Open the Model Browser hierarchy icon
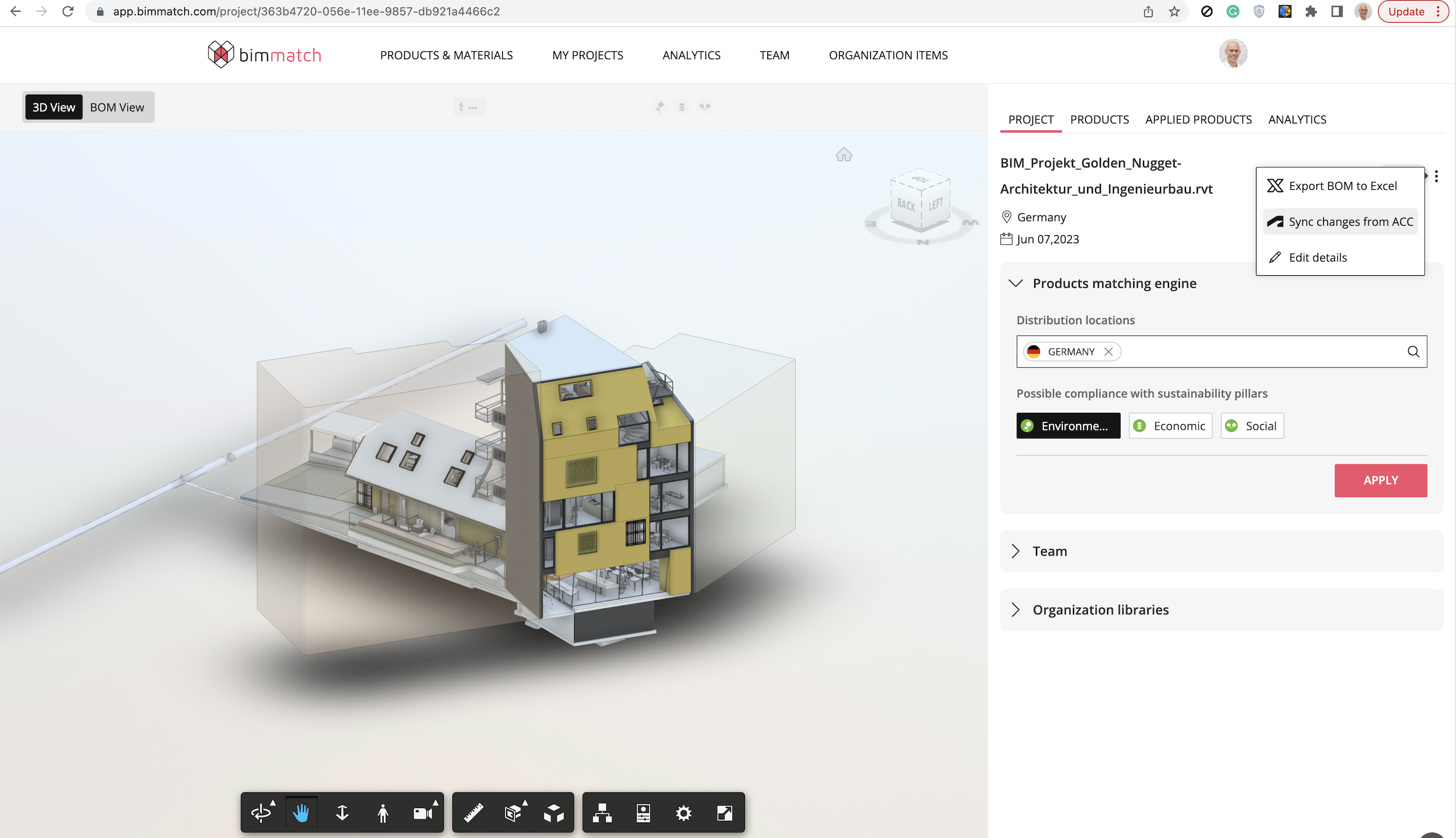The image size is (1456, 838). point(602,812)
